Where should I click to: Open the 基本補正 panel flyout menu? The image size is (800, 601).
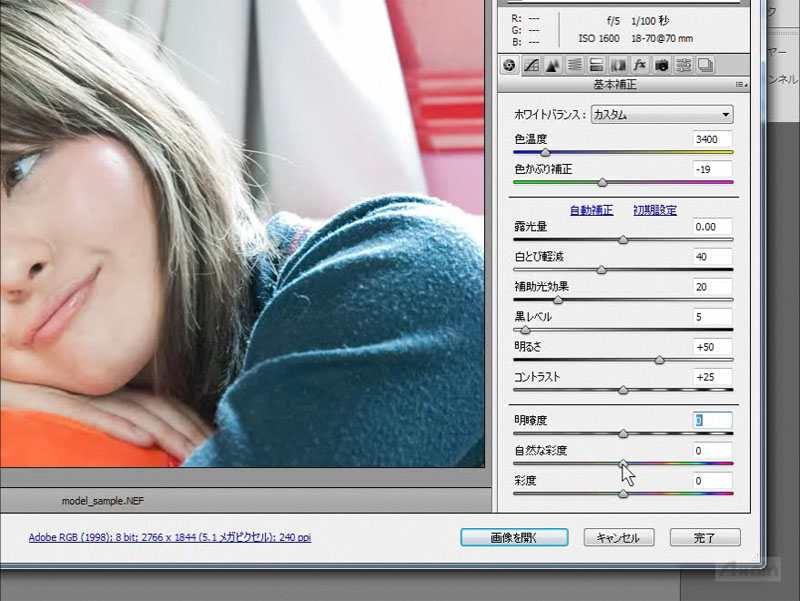point(740,85)
